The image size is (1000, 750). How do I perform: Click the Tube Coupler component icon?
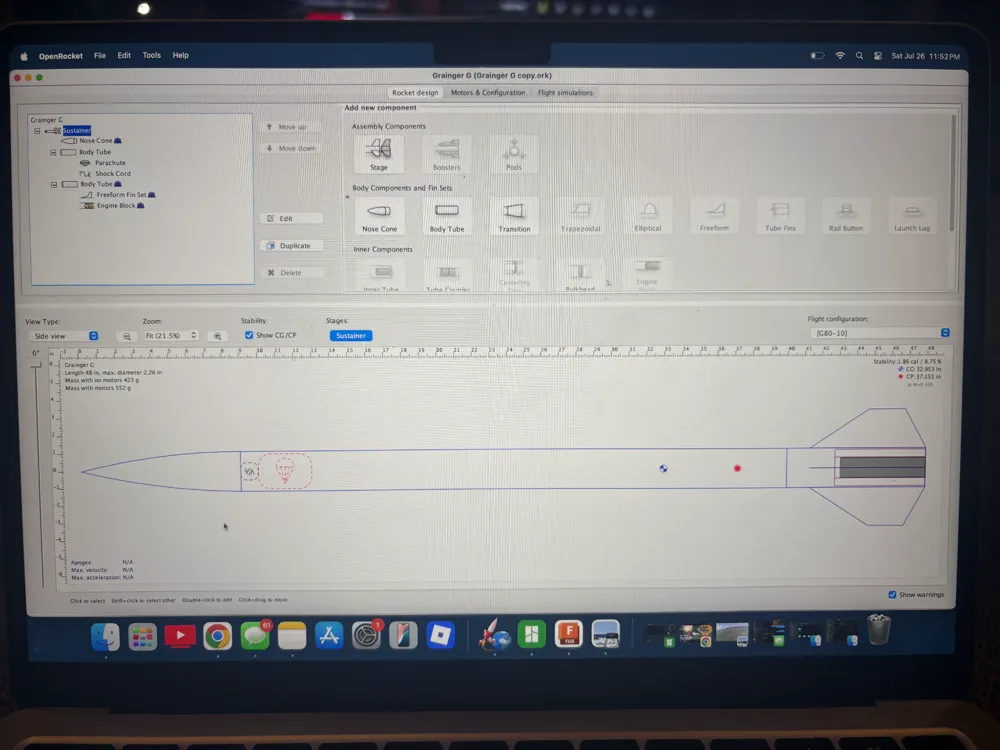pyautogui.click(x=448, y=276)
